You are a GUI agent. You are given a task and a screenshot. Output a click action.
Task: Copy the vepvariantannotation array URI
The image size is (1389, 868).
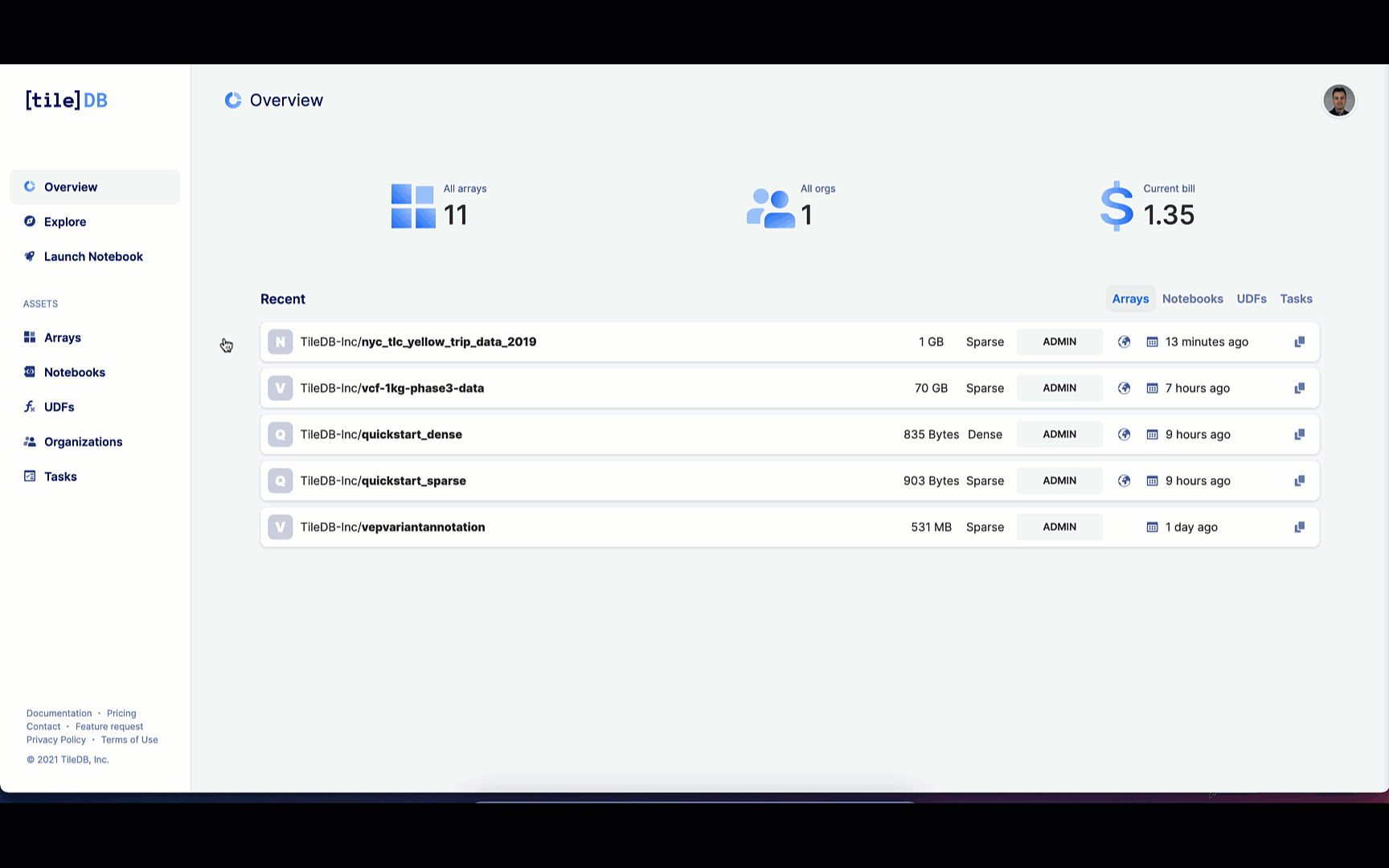(x=1299, y=527)
